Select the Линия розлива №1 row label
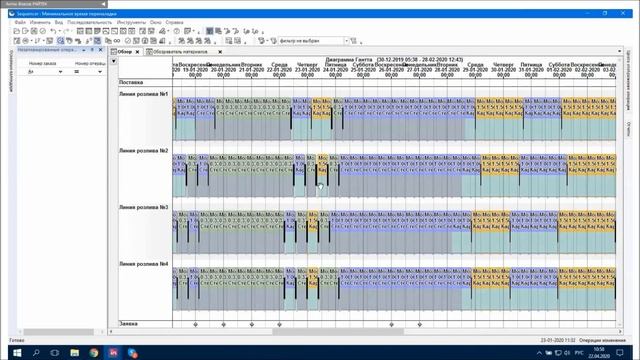The image size is (640, 360). tap(143, 94)
